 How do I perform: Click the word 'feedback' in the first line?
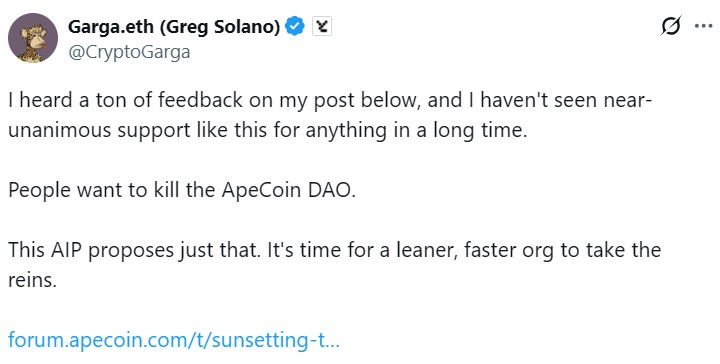(200, 100)
